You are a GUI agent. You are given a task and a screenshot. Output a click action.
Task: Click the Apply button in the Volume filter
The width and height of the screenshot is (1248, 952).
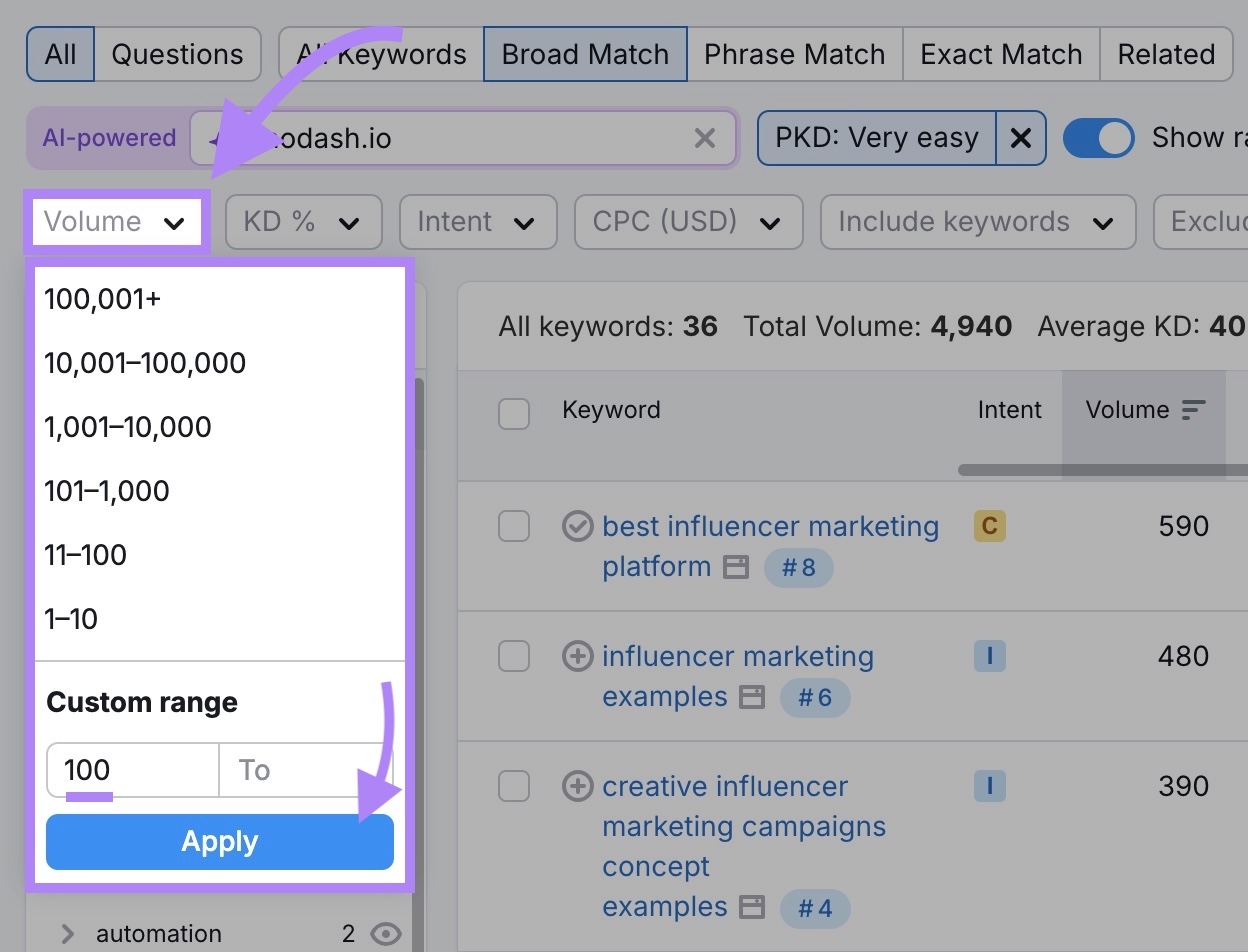pyautogui.click(x=219, y=841)
